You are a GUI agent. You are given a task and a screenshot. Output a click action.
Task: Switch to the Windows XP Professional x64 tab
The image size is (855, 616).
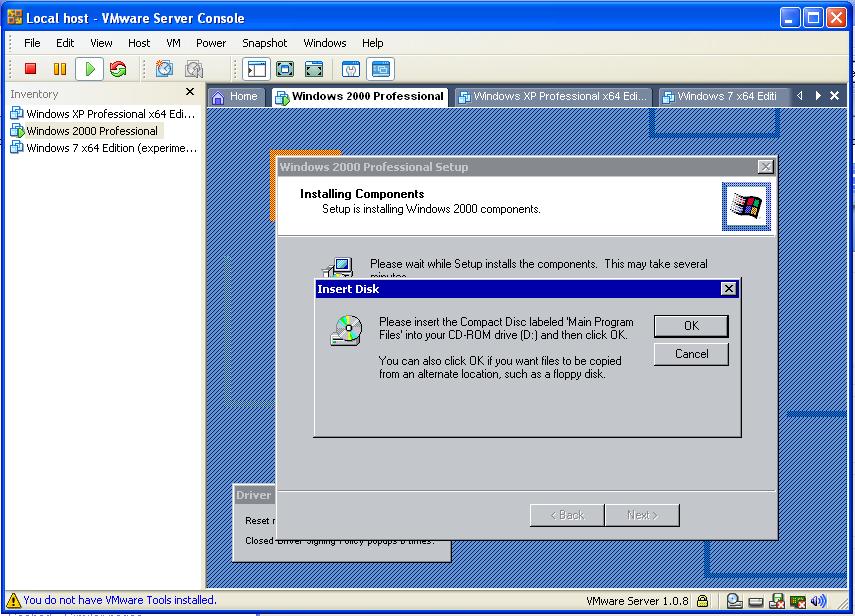point(553,97)
